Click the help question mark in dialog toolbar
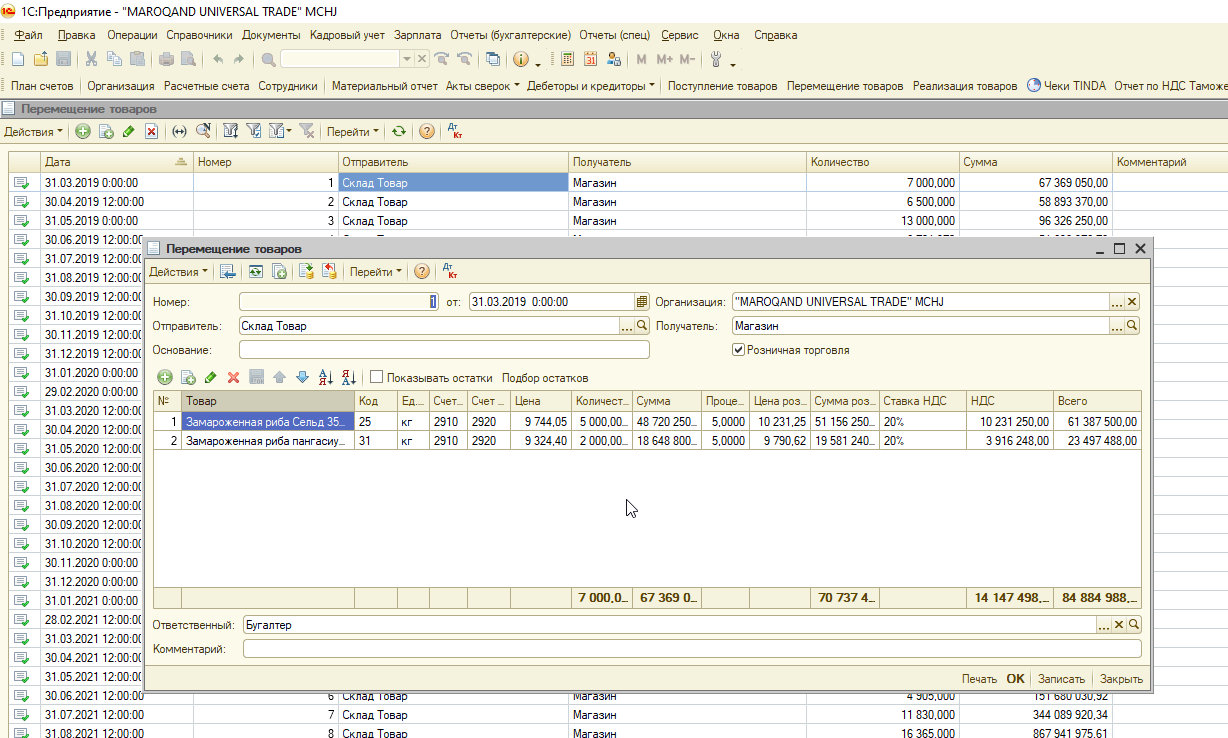1228x738 pixels. coord(422,271)
